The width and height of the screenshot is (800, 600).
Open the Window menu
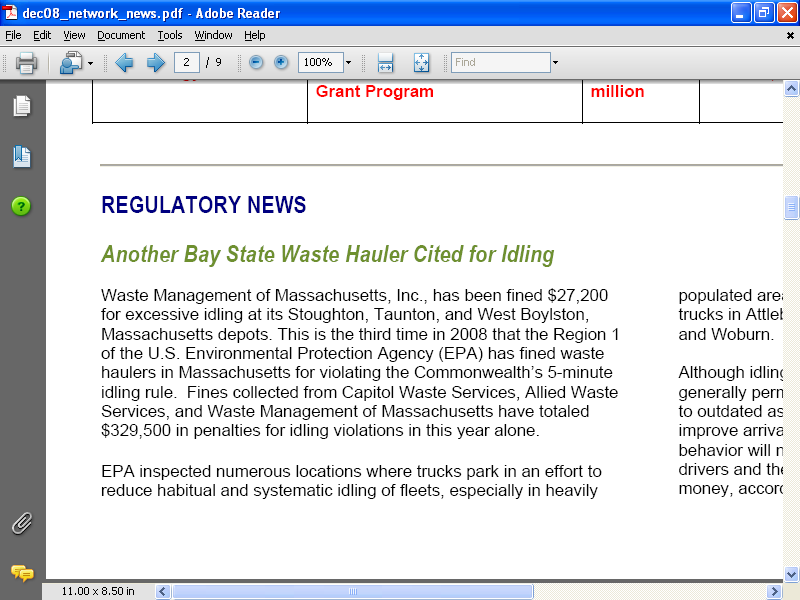[x=213, y=35]
